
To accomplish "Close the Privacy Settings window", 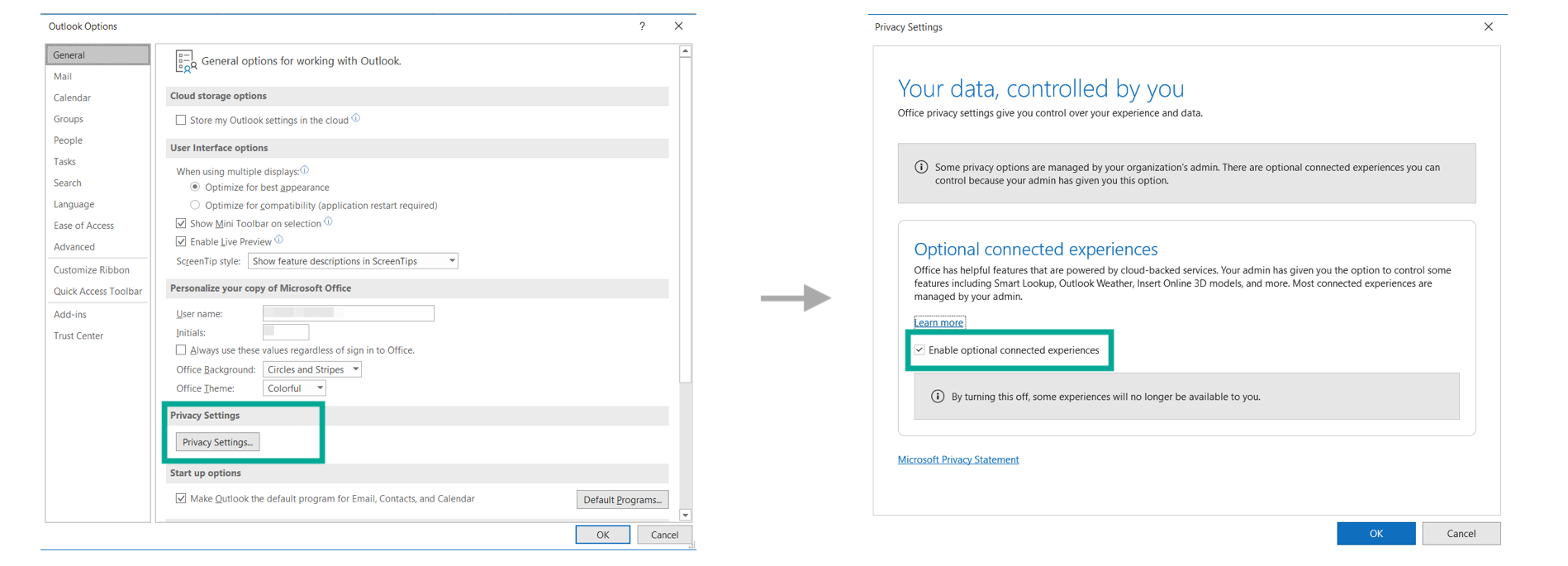I will [1488, 27].
